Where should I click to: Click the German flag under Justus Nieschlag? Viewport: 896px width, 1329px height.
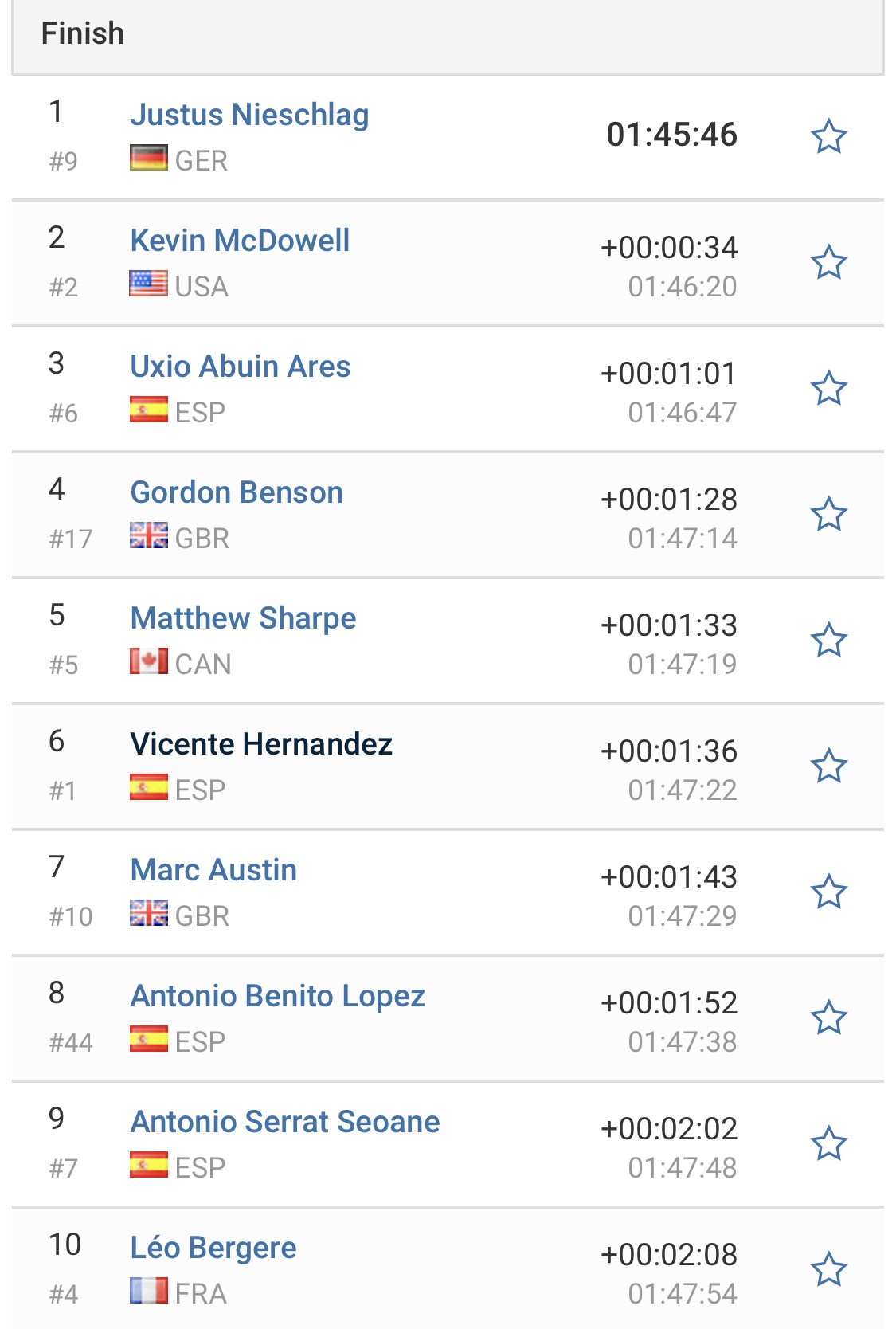[149, 158]
